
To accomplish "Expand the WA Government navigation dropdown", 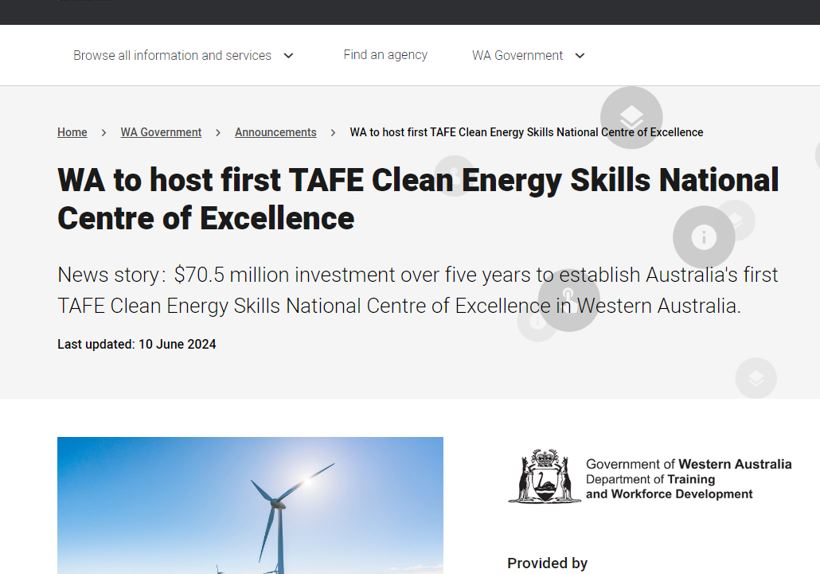I will pyautogui.click(x=528, y=55).
